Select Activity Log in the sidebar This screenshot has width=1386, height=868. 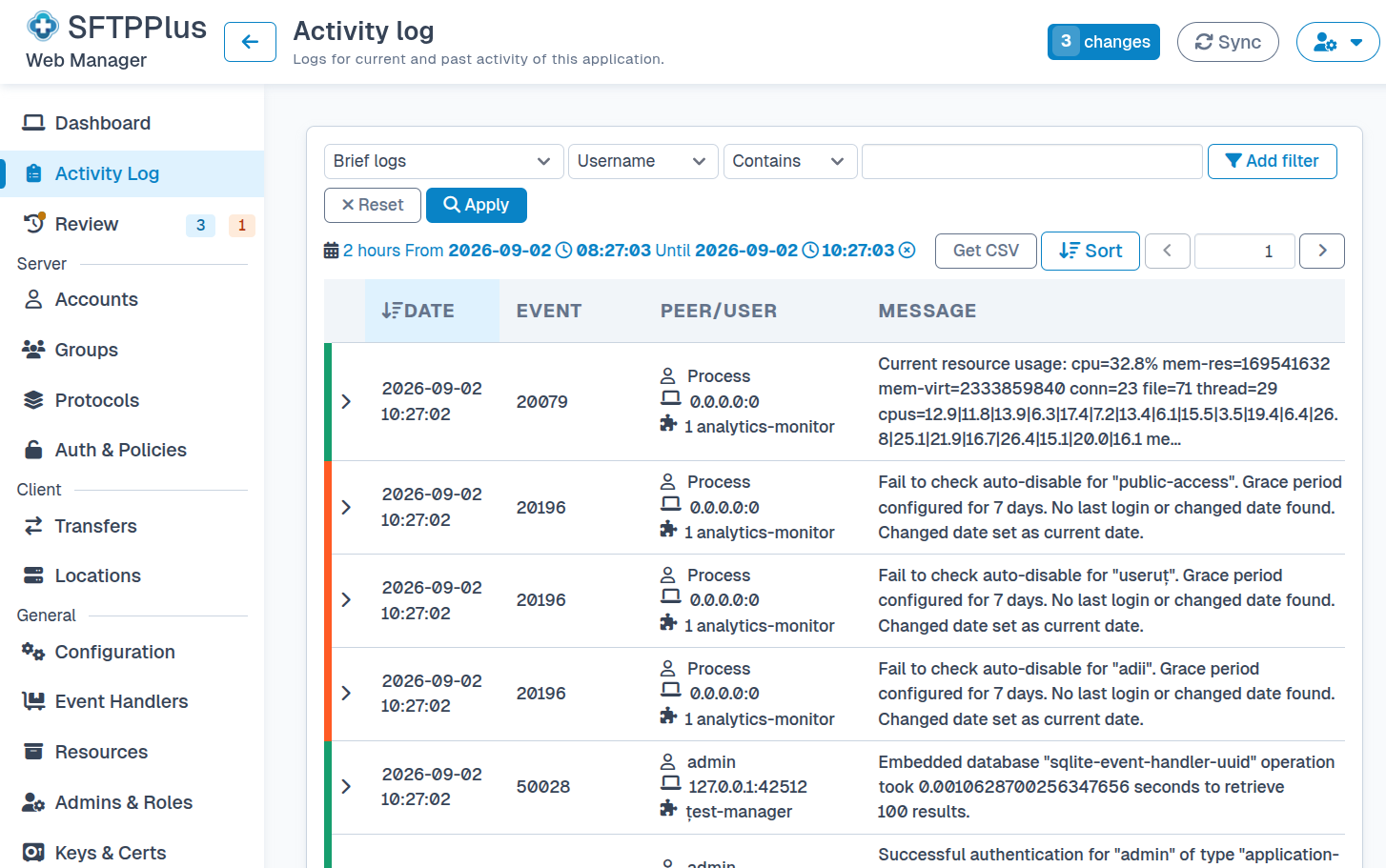point(132,173)
